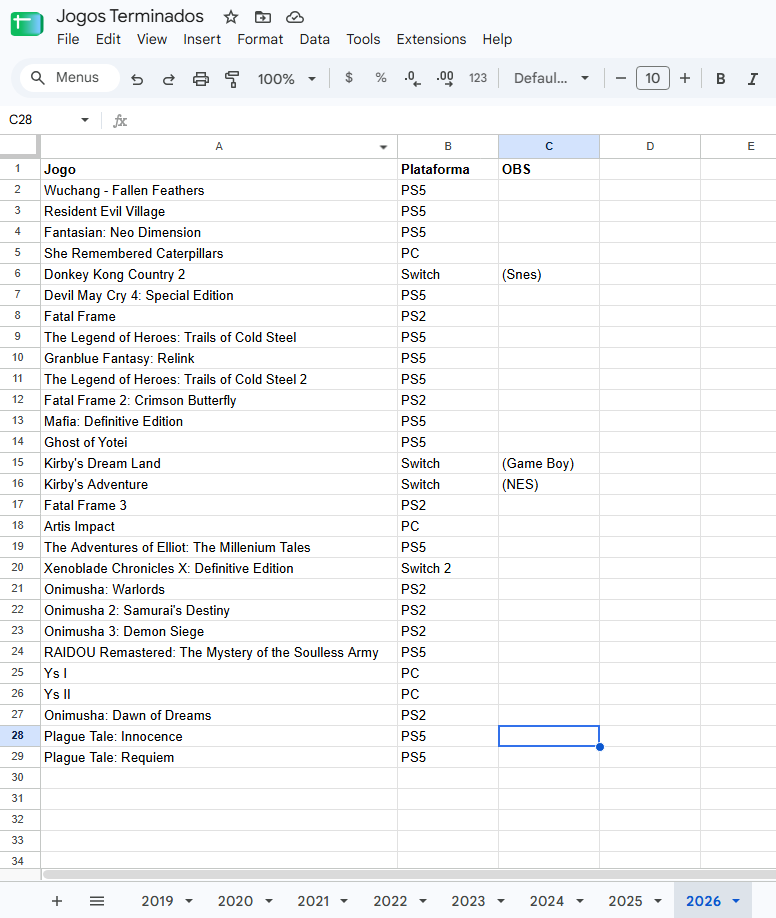Open the Help menu
Screen dimensions: 776x918
[x=497, y=39]
